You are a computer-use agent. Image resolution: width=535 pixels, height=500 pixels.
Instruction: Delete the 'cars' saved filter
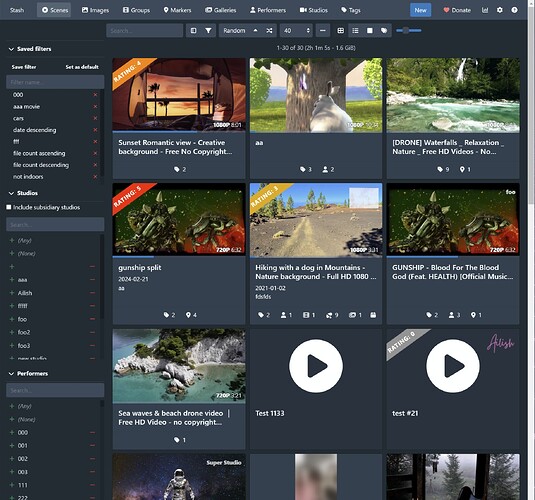point(95,118)
